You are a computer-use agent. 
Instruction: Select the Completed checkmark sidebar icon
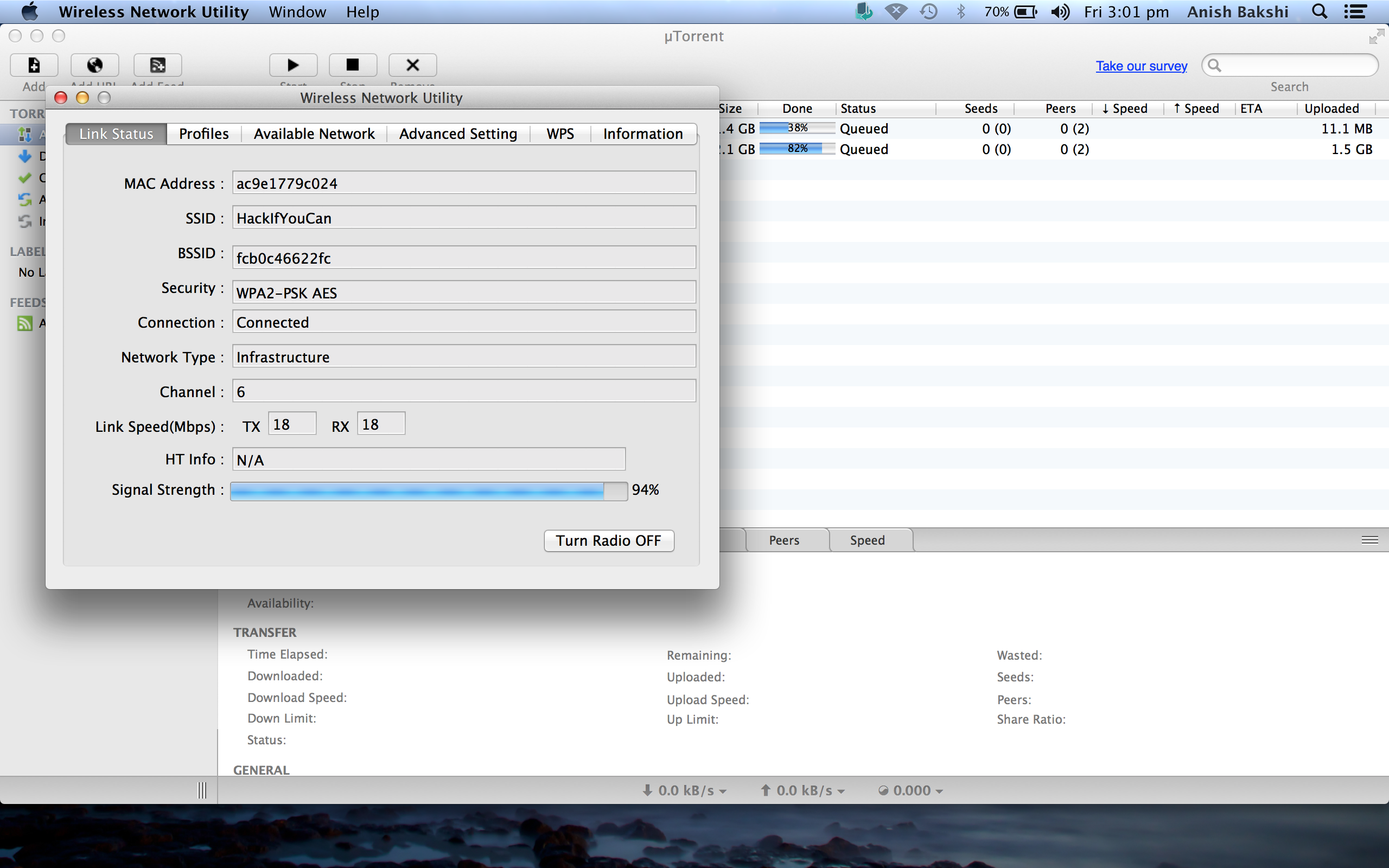click(24, 178)
